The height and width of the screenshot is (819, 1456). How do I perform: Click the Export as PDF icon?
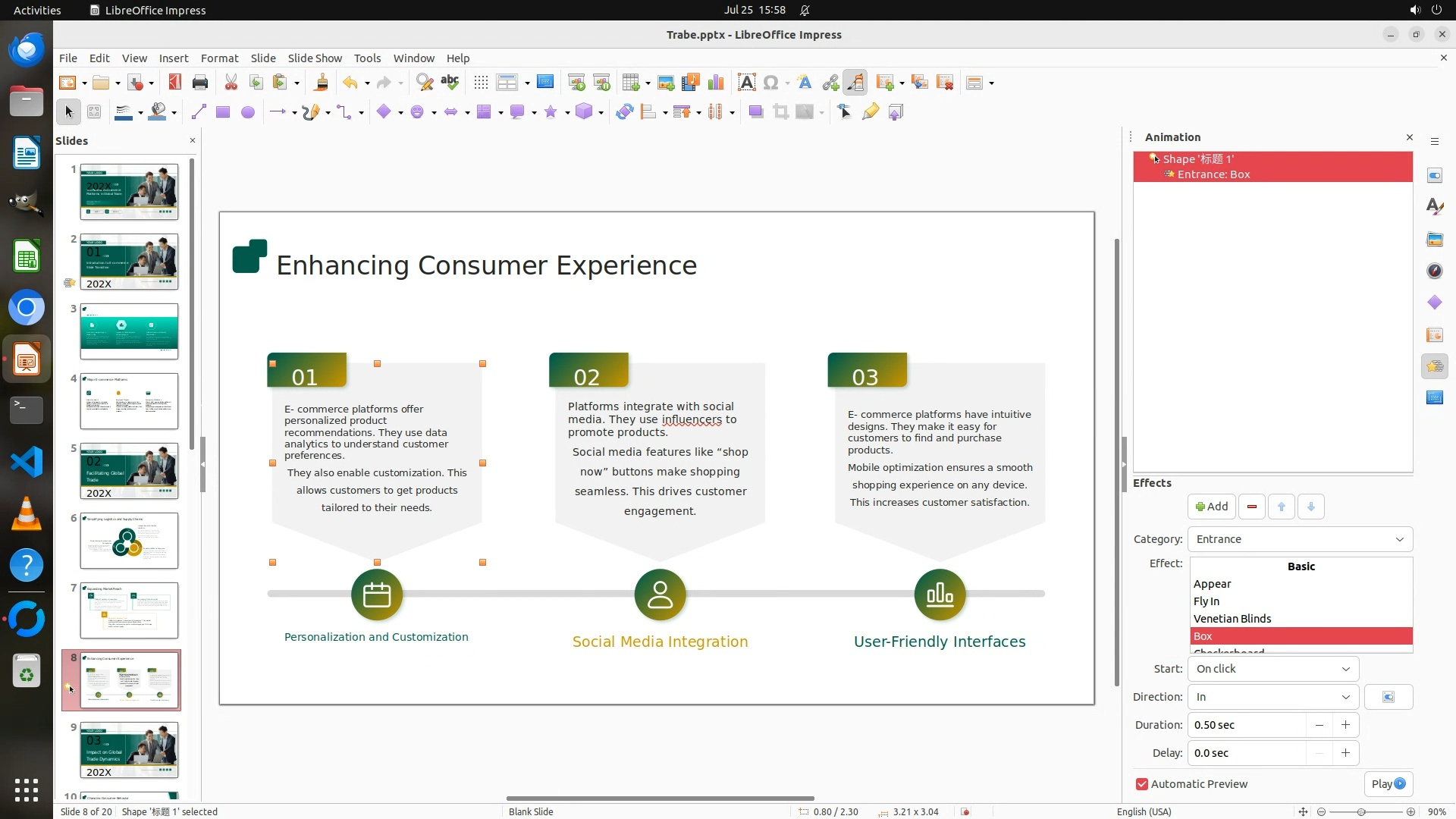click(175, 83)
